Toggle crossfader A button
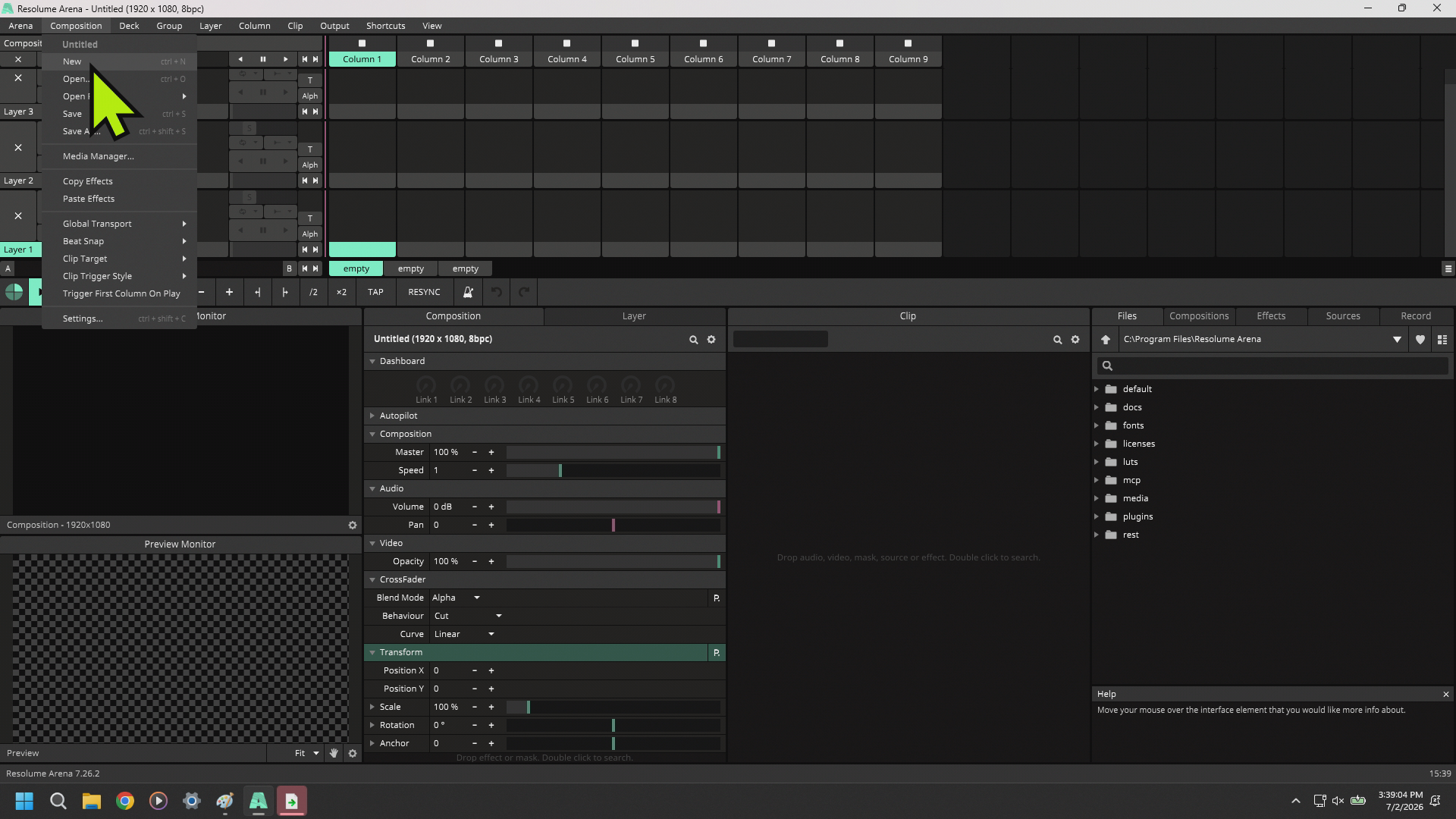 (x=8, y=268)
